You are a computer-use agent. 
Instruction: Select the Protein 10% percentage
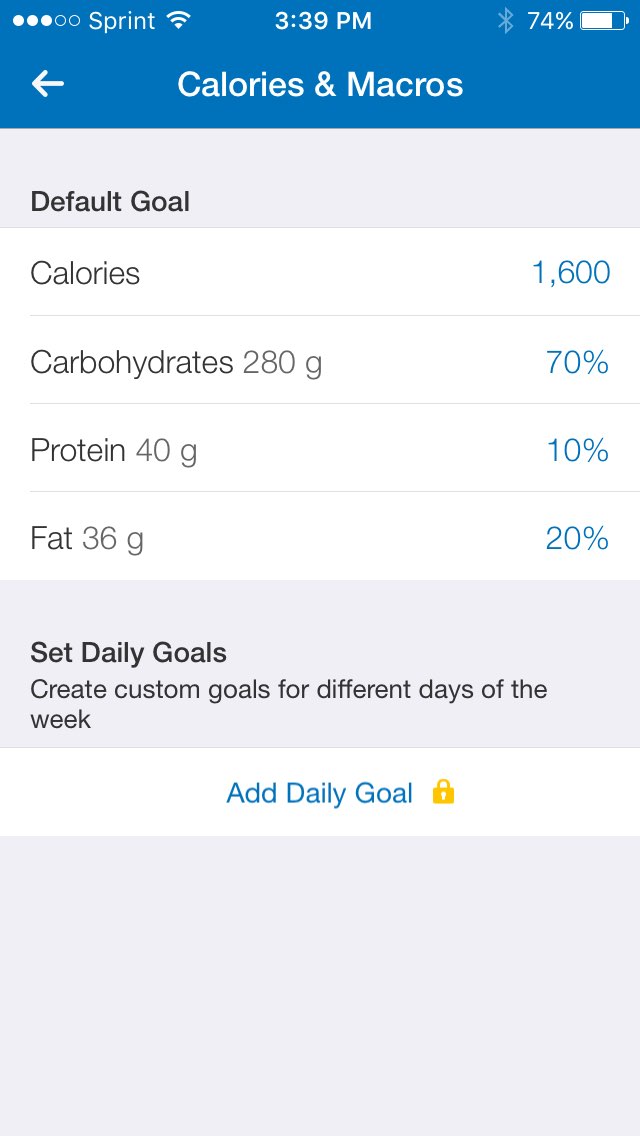click(x=578, y=450)
